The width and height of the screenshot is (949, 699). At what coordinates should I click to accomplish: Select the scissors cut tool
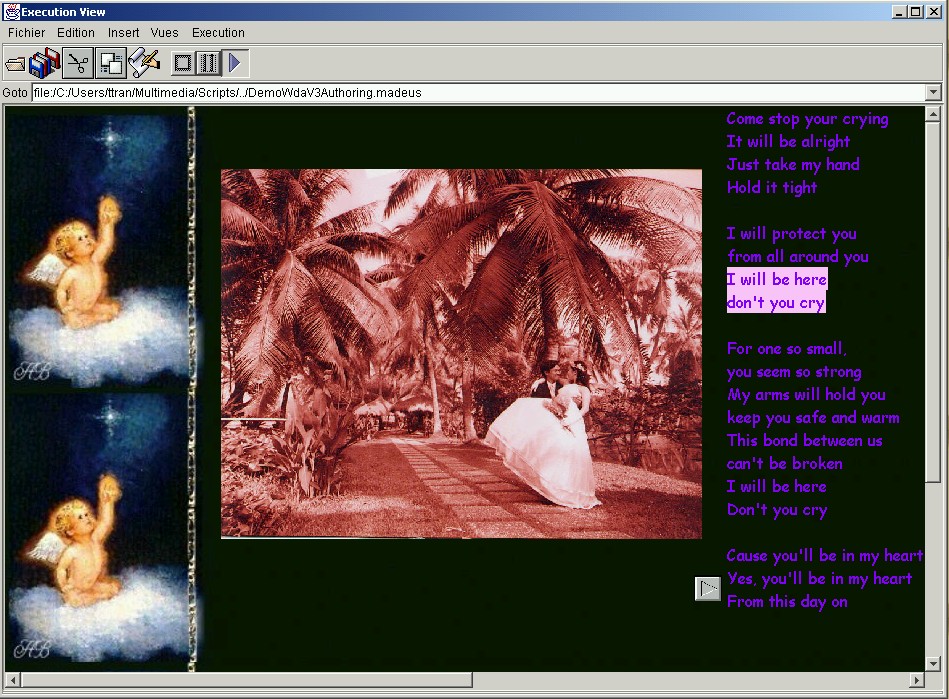(x=78, y=63)
